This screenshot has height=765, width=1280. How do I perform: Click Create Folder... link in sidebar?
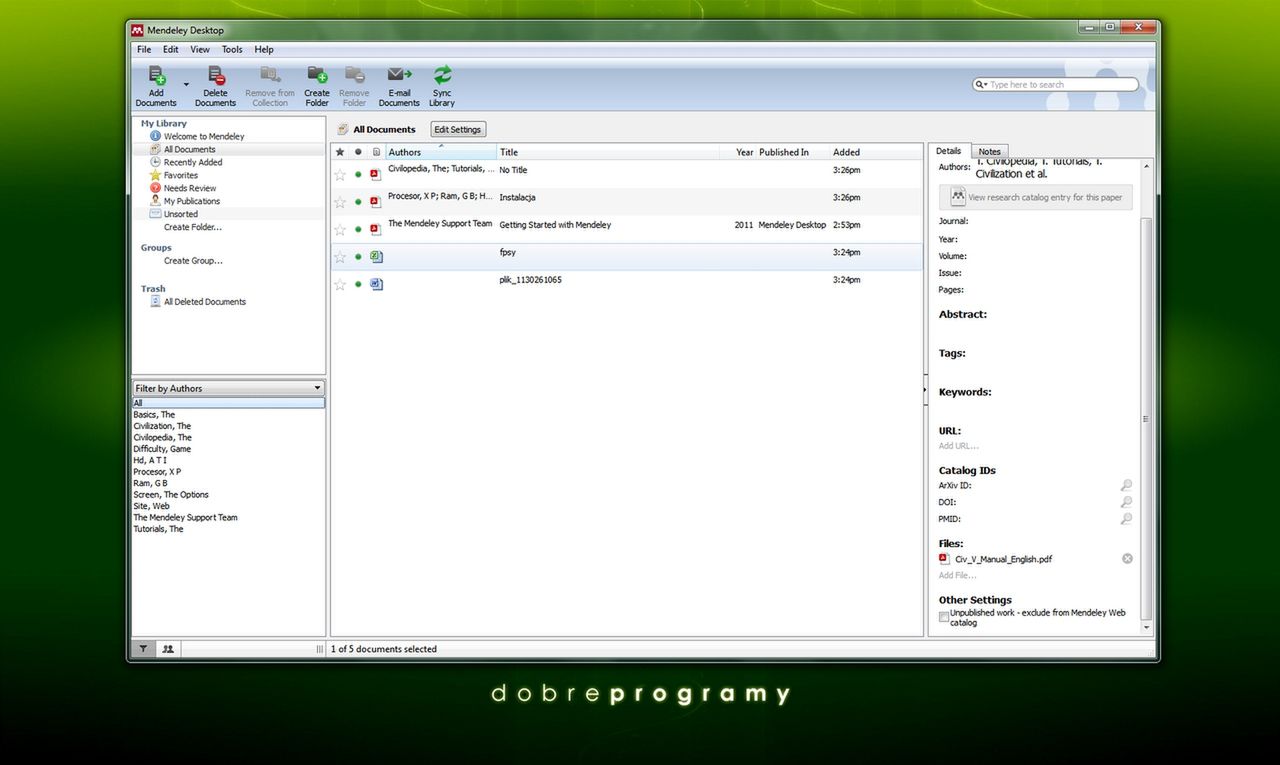point(193,227)
